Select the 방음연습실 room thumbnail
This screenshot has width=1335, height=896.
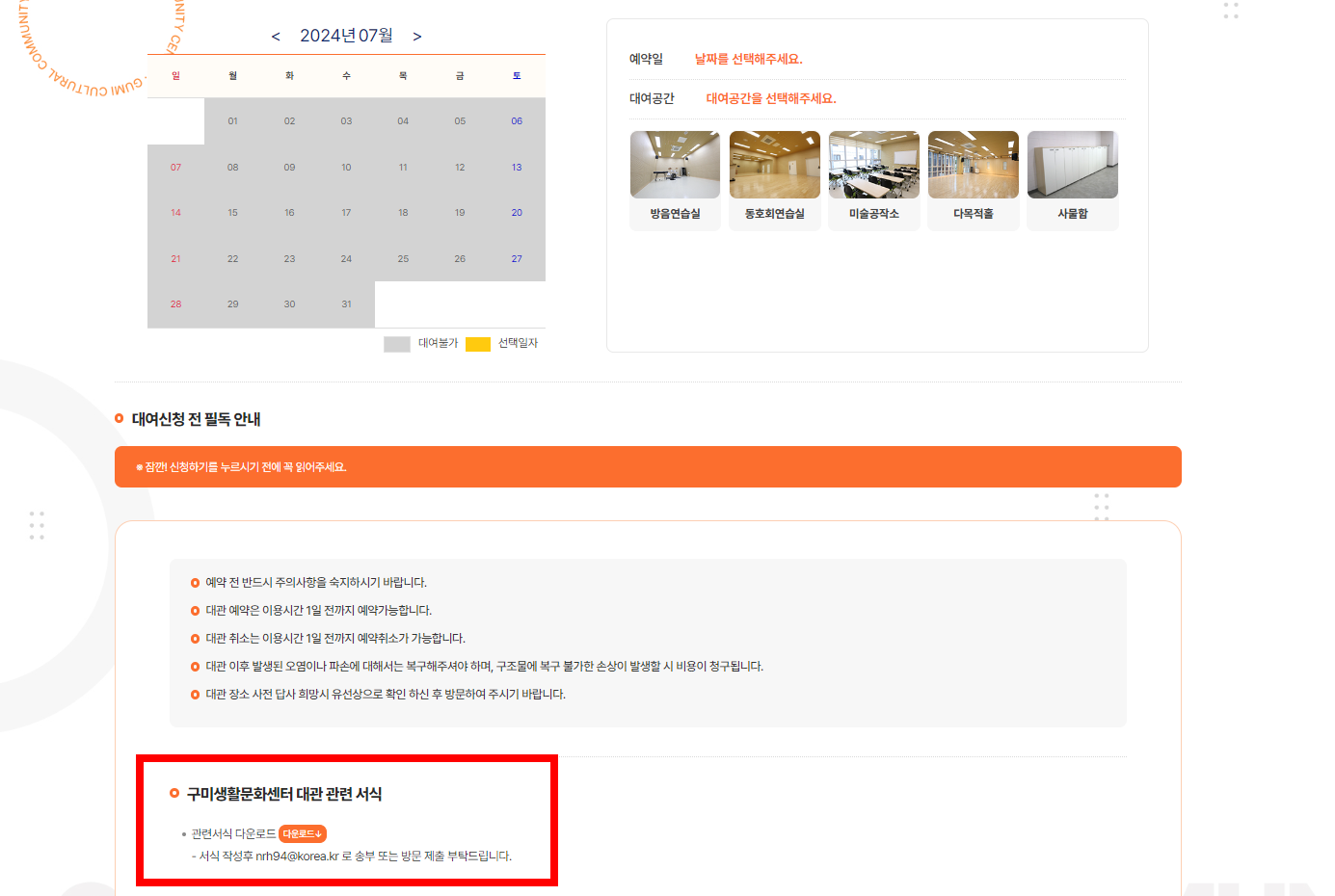click(675, 165)
